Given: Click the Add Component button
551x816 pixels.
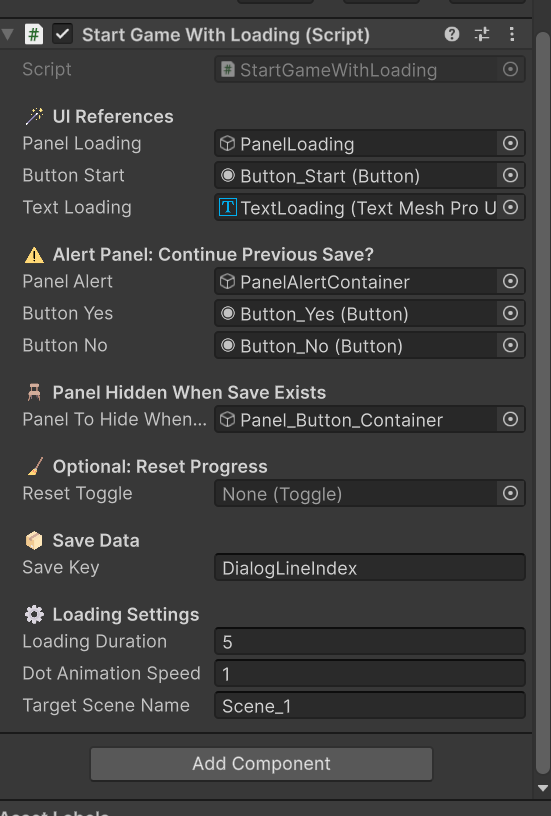Looking at the screenshot, I should coord(261,764).
